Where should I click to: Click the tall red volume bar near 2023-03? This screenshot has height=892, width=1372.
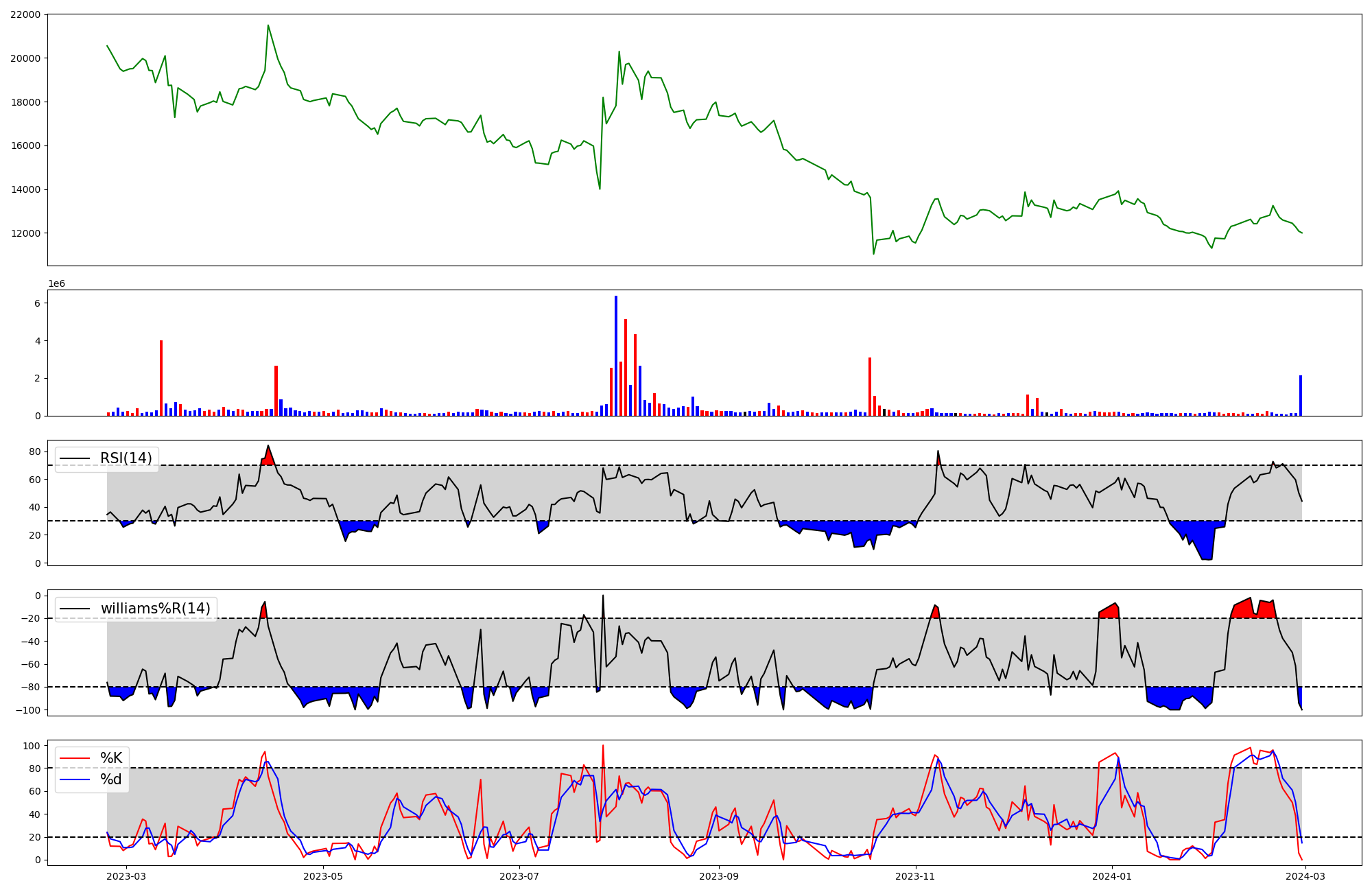pyautogui.click(x=161, y=377)
